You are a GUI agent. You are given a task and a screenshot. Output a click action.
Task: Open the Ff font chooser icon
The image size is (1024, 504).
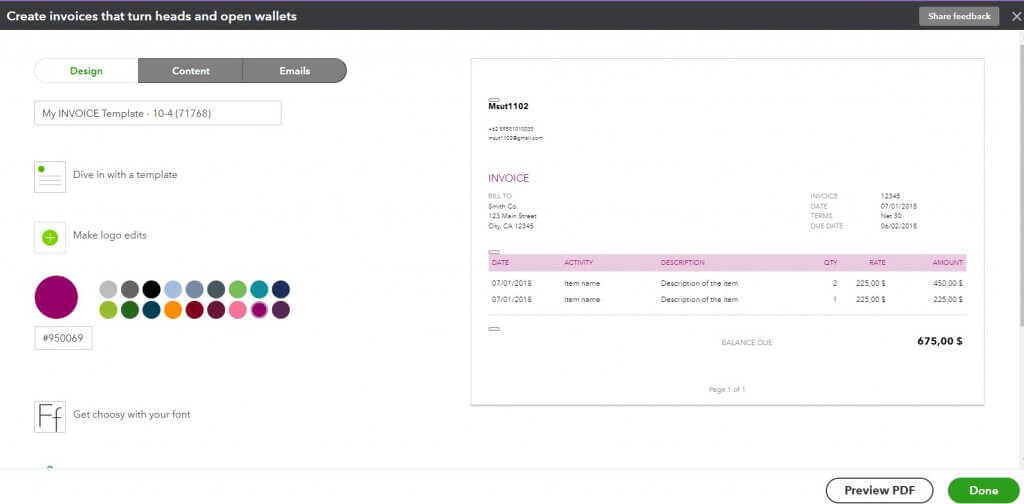click(50, 417)
